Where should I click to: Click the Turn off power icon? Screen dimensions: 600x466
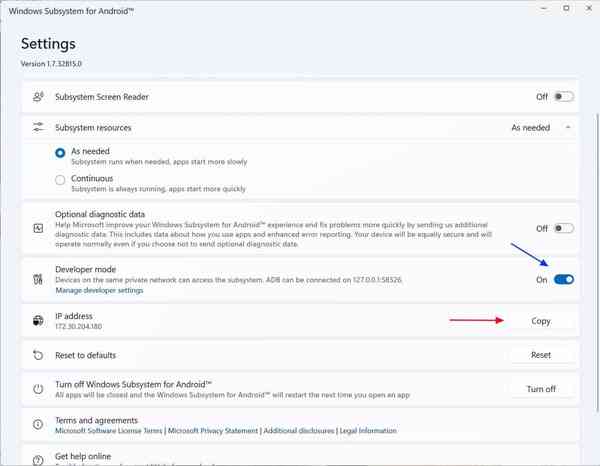[x=38, y=389]
